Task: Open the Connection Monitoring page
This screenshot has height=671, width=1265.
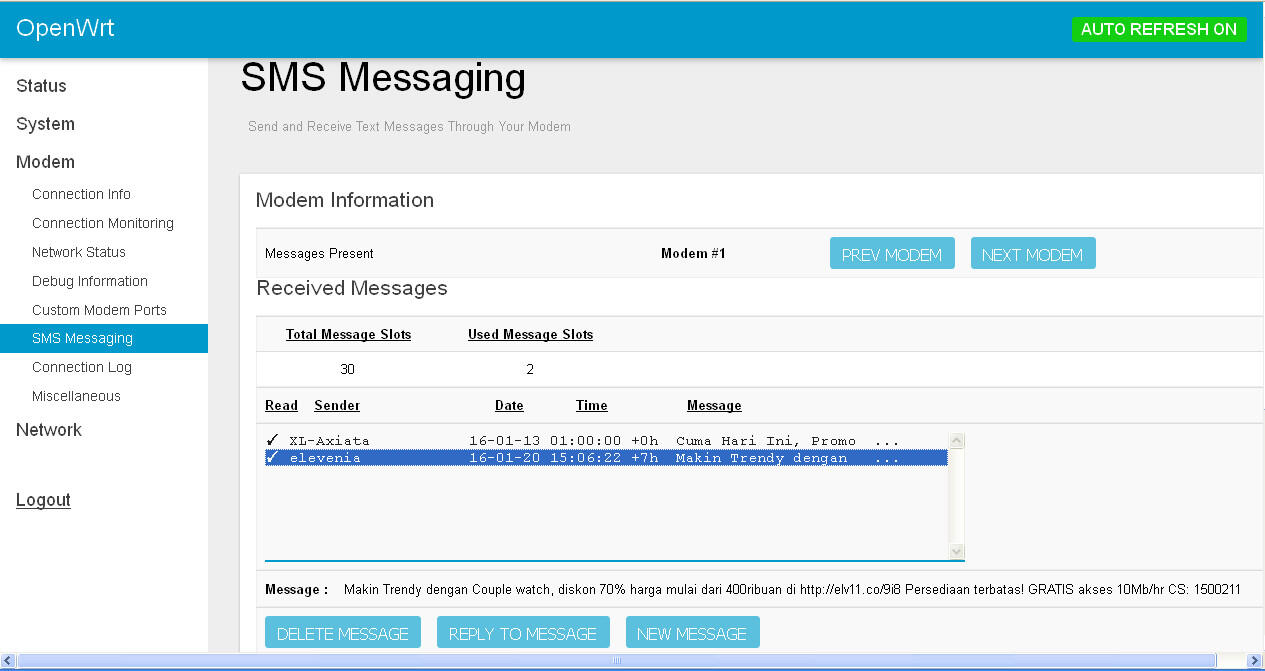Action: (x=103, y=223)
